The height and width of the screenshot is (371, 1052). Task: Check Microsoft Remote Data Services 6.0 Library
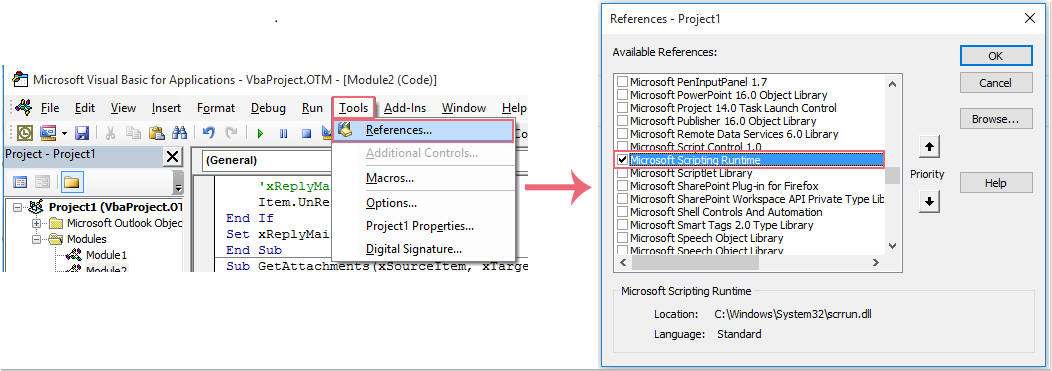(623, 134)
